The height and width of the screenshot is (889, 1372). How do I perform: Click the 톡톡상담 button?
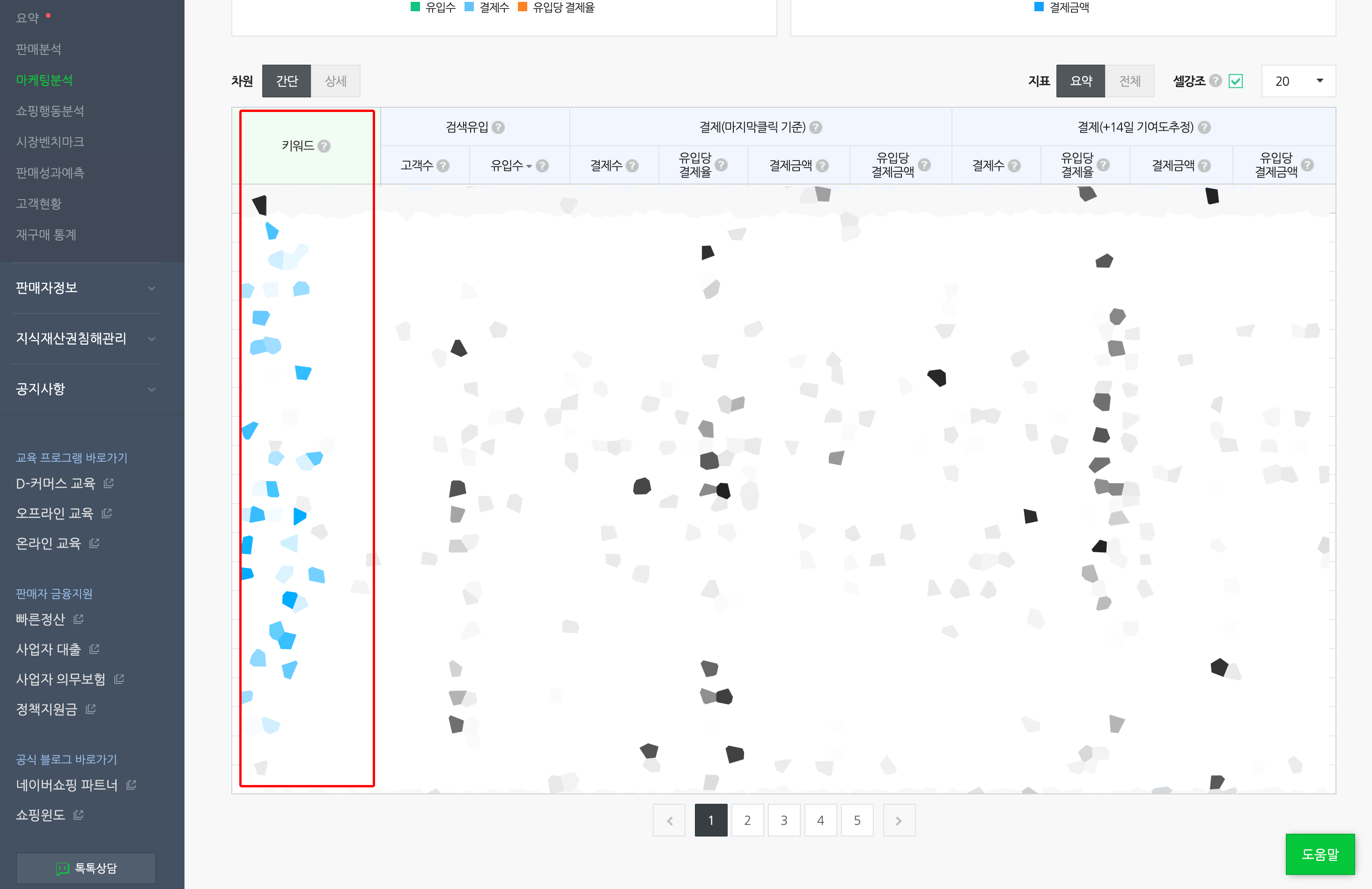click(x=87, y=868)
